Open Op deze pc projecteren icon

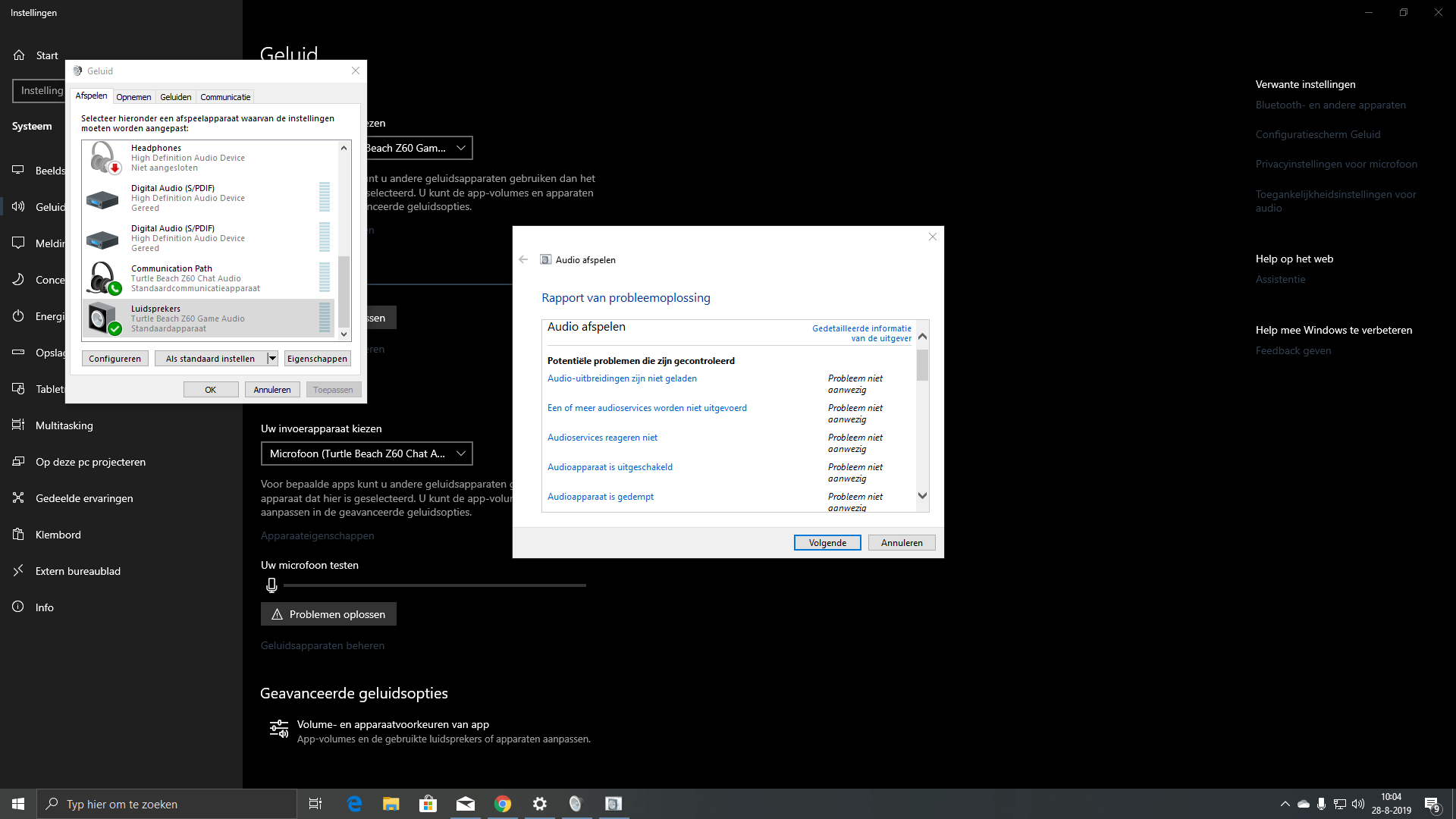[x=18, y=461]
